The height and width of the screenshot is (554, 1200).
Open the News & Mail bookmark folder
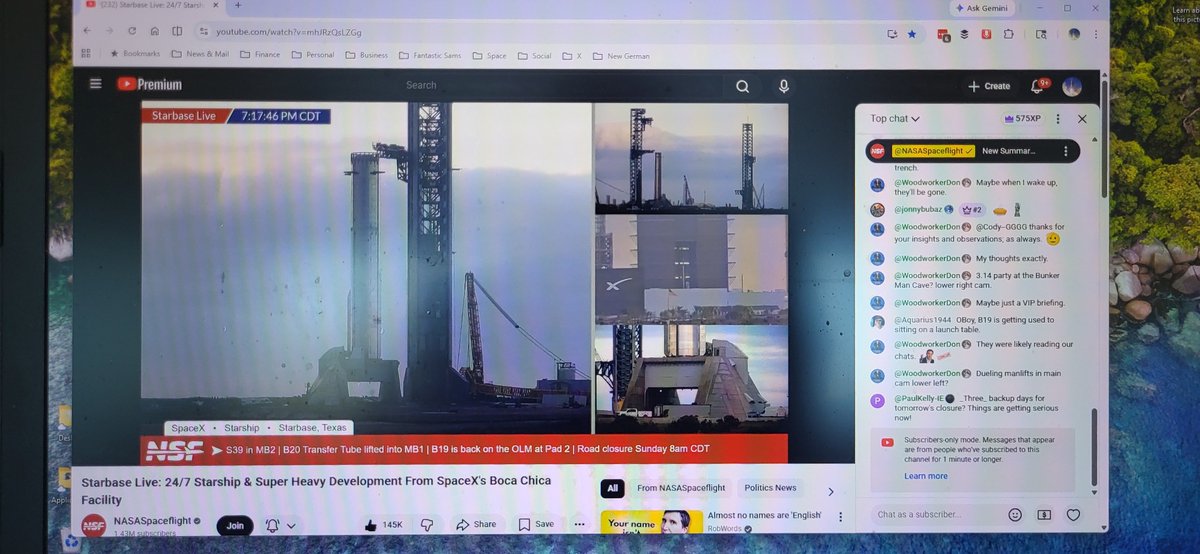tap(200, 55)
